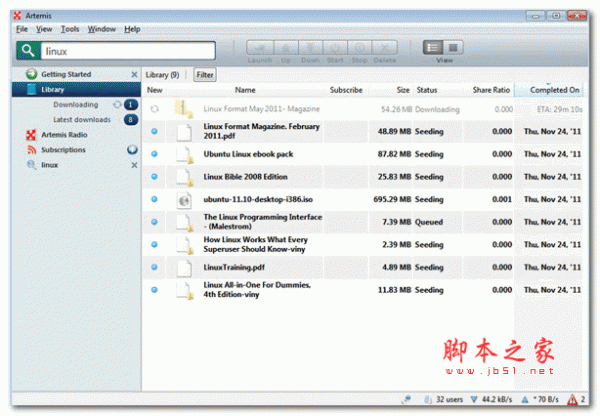Click the file icon of LinuxTraining.pdf
The width and height of the screenshot is (600, 416).
(x=184, y=268)
